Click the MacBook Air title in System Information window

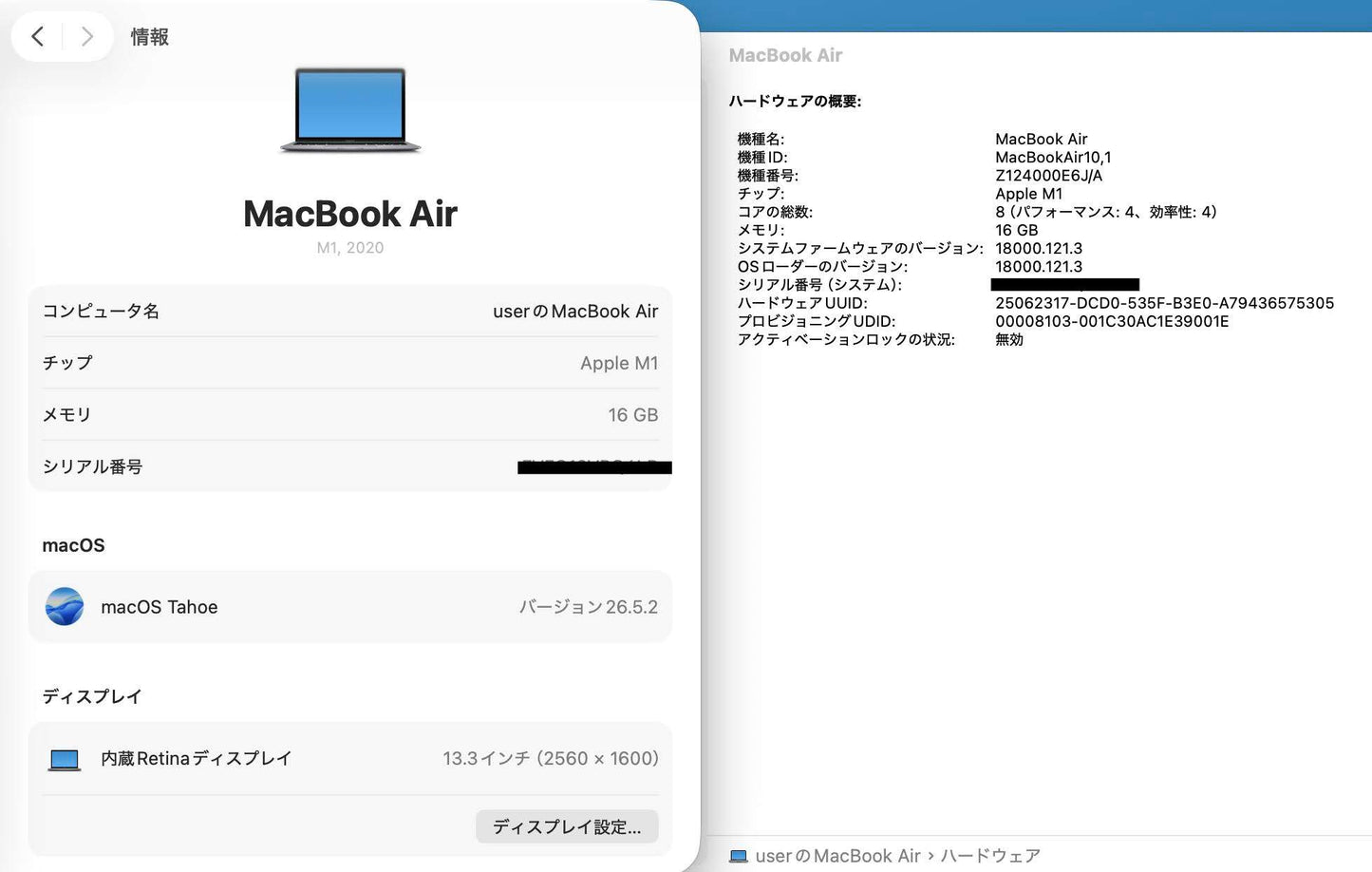coord(785,56)
